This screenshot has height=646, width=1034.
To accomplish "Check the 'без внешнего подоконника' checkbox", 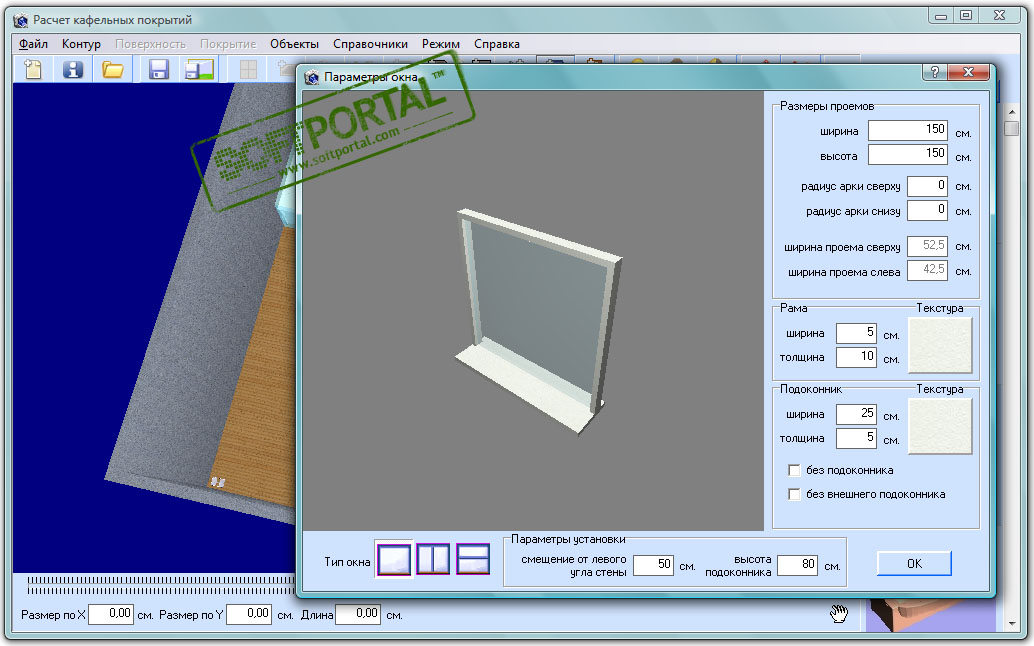I will pos(795,494).
